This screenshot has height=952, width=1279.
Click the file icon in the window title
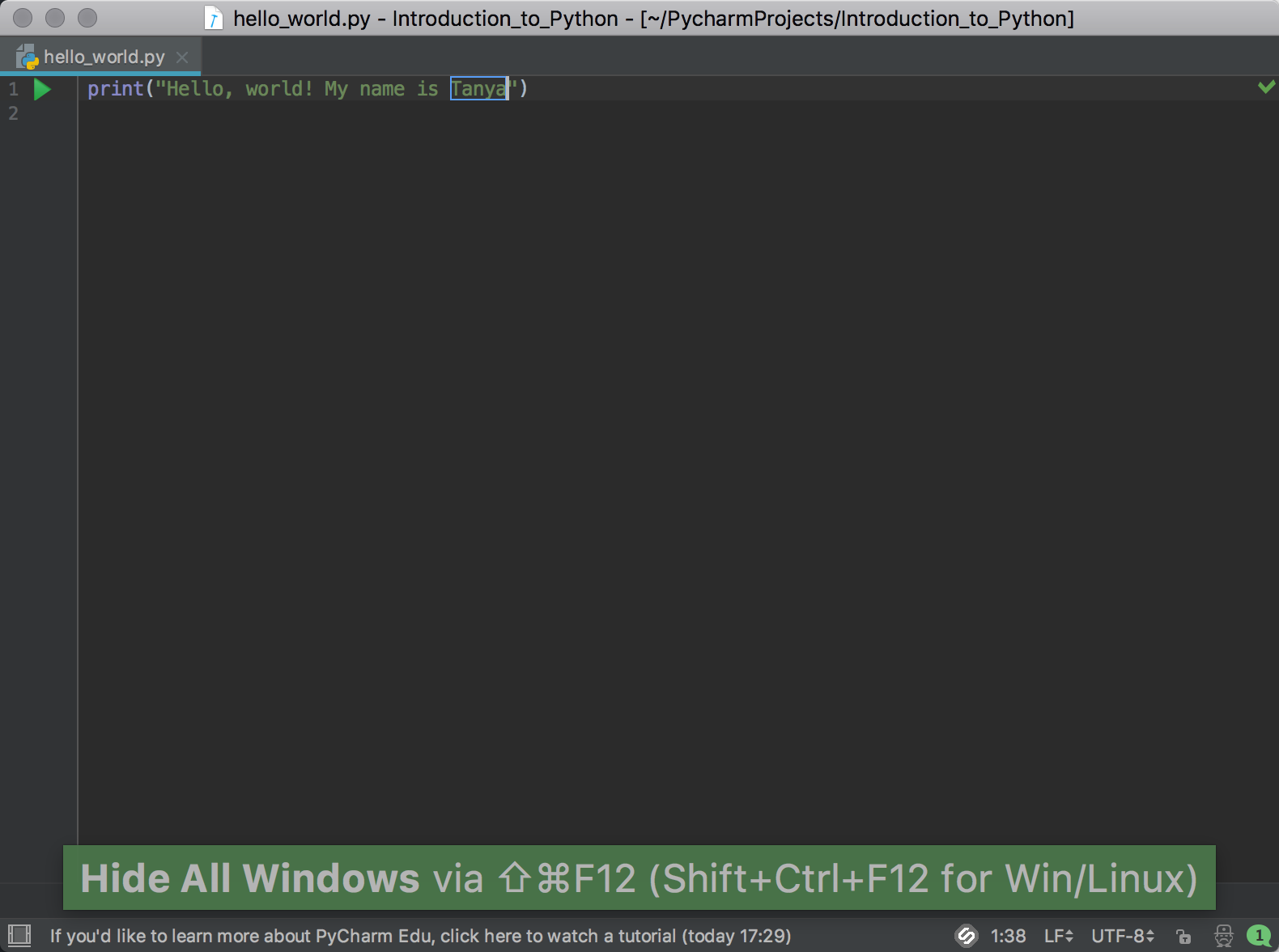click(214, 18)
